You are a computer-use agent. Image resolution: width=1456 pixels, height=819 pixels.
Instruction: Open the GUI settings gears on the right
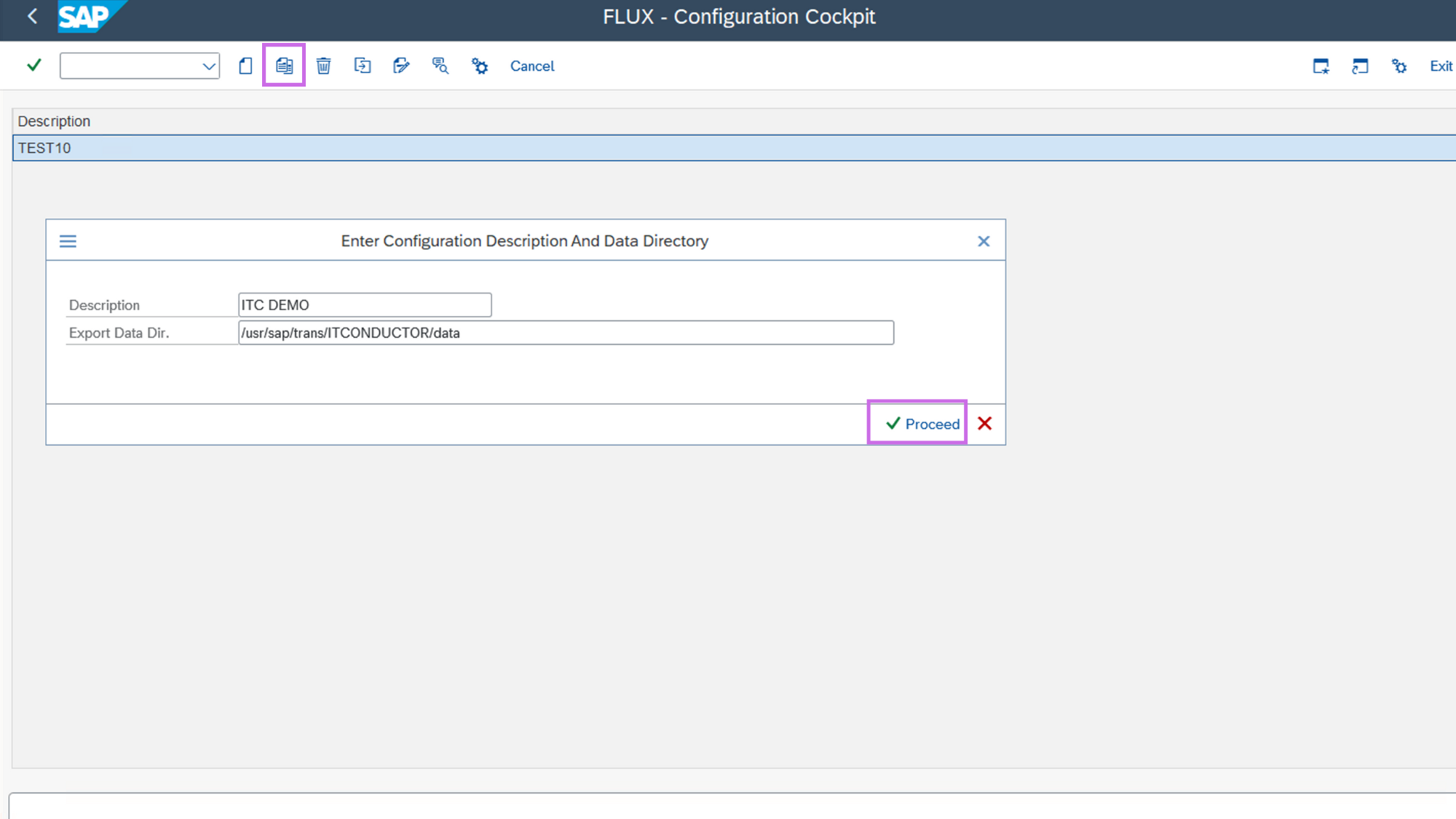point(1398,66)
